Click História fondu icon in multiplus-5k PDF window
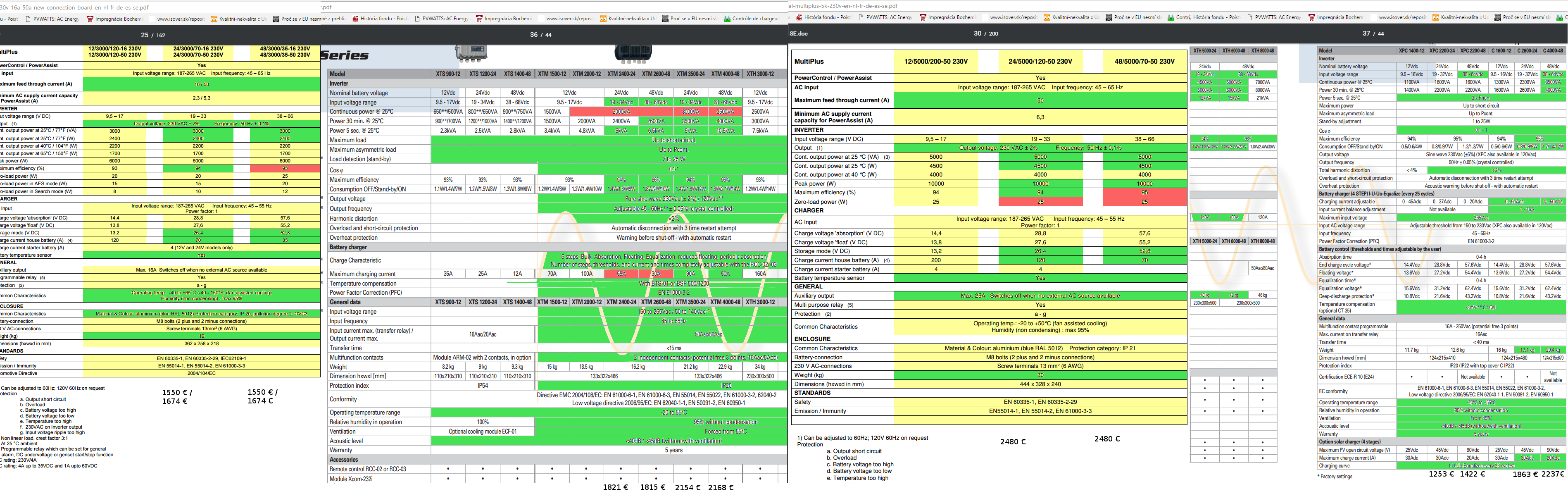Screen dimensions: 1568x496 (799, 18)
